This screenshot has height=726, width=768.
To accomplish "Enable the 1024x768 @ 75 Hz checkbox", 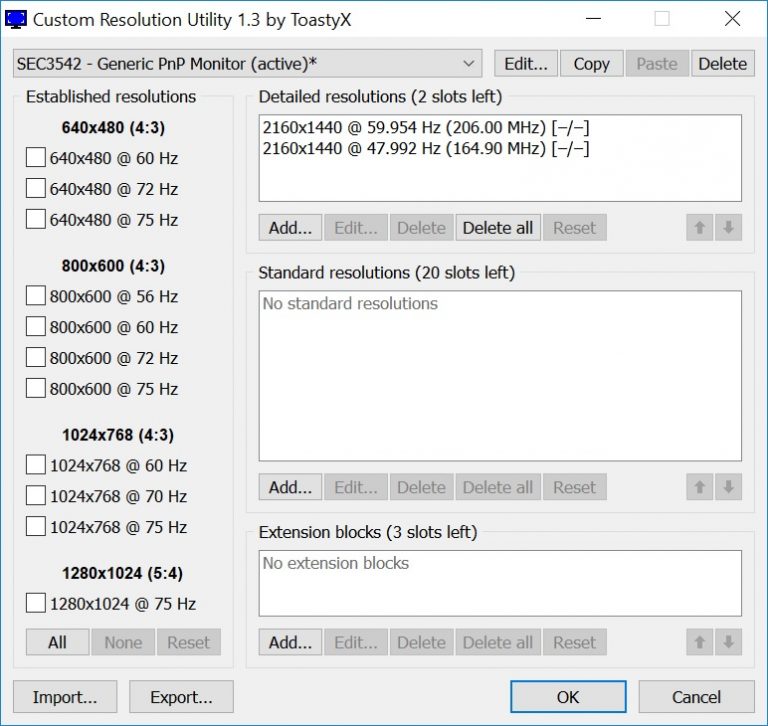I will pyautogui.click(x=36, y=527).
